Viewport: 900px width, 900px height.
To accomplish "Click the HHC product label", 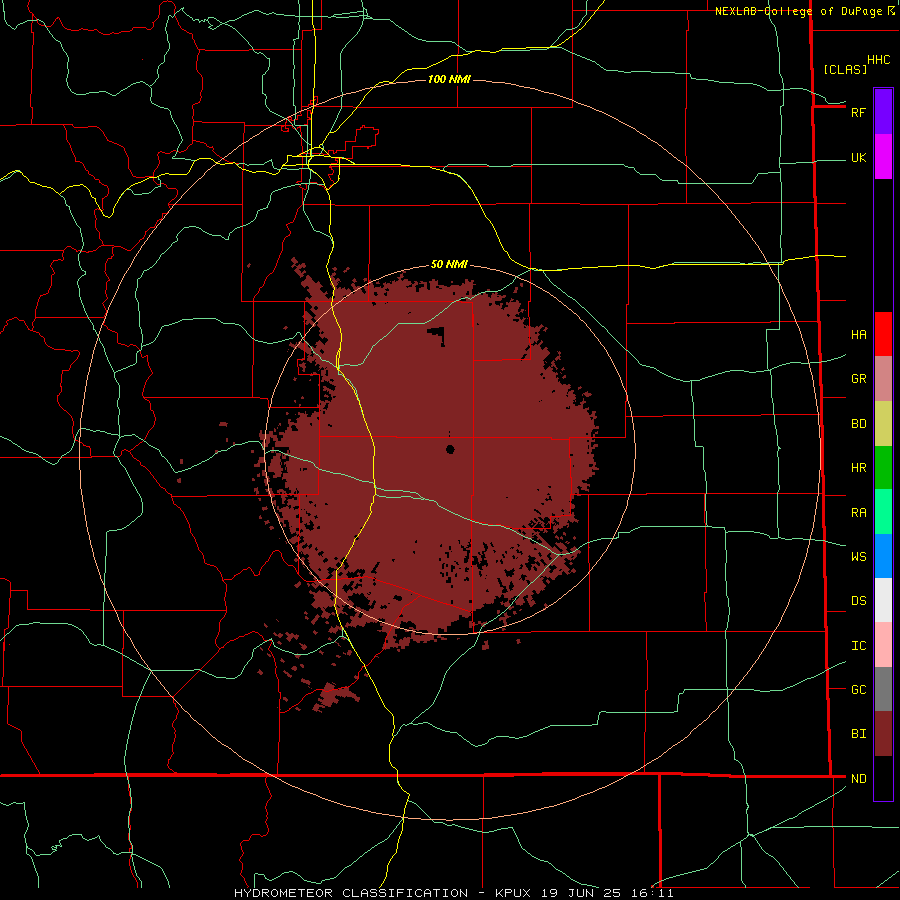I will tap(879, 60).
